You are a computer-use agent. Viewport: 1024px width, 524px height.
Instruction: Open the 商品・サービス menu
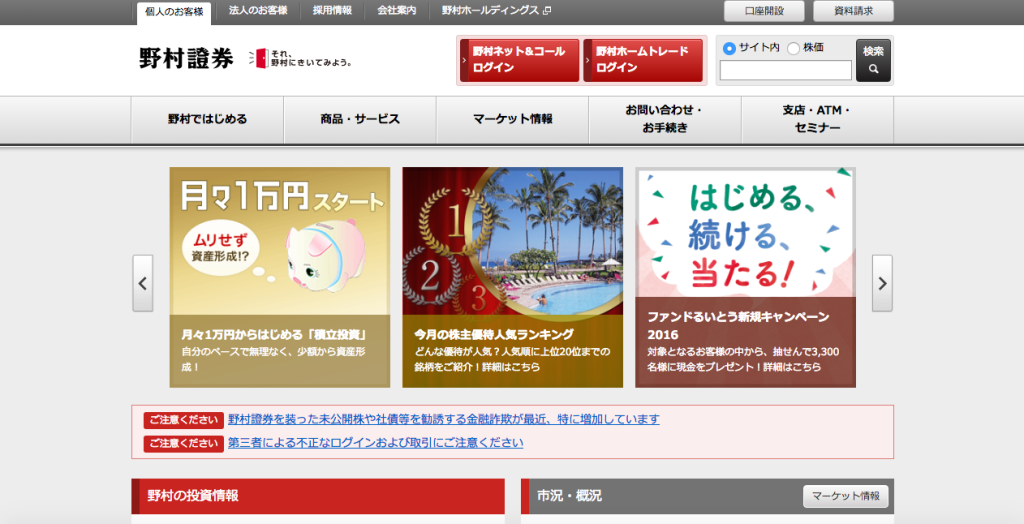(360, 119)
